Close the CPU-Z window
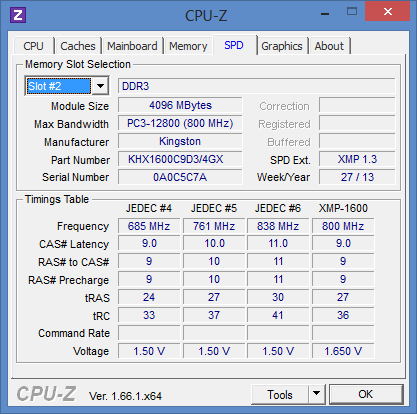This screenshot has width=417, height=414. (x=388, y=12)
